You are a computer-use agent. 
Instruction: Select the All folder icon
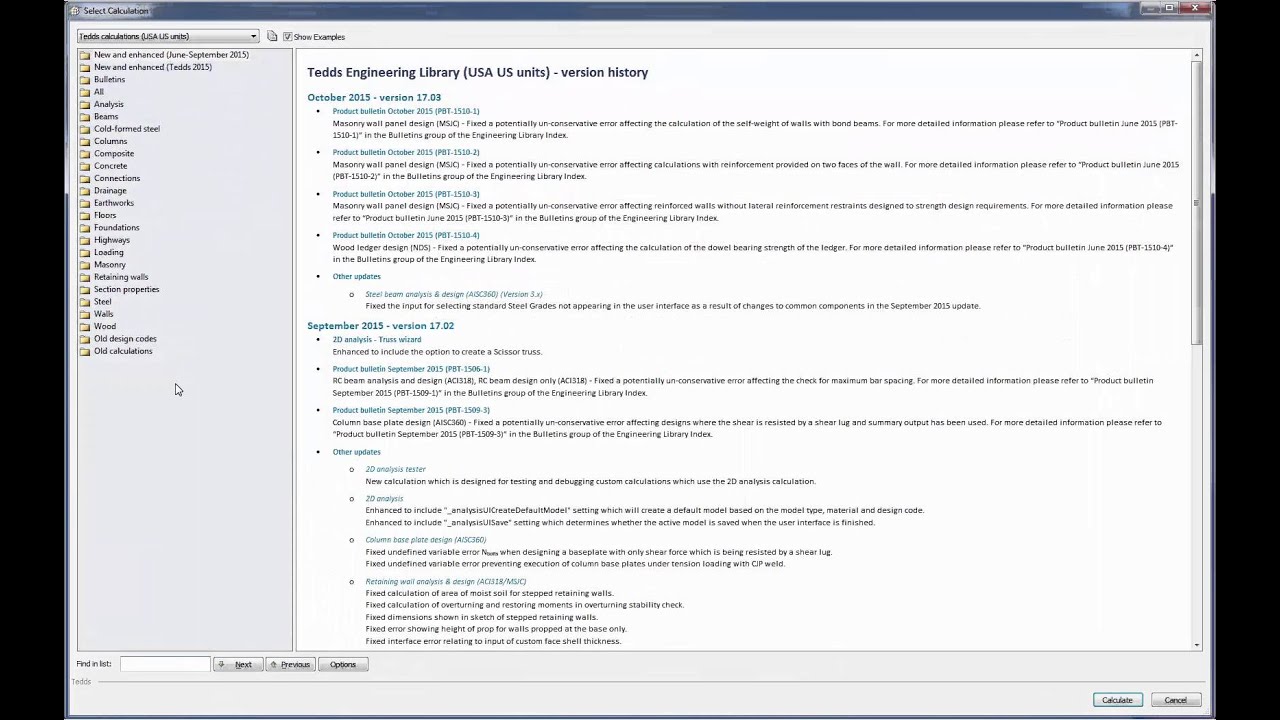click(x=85, y=92)
